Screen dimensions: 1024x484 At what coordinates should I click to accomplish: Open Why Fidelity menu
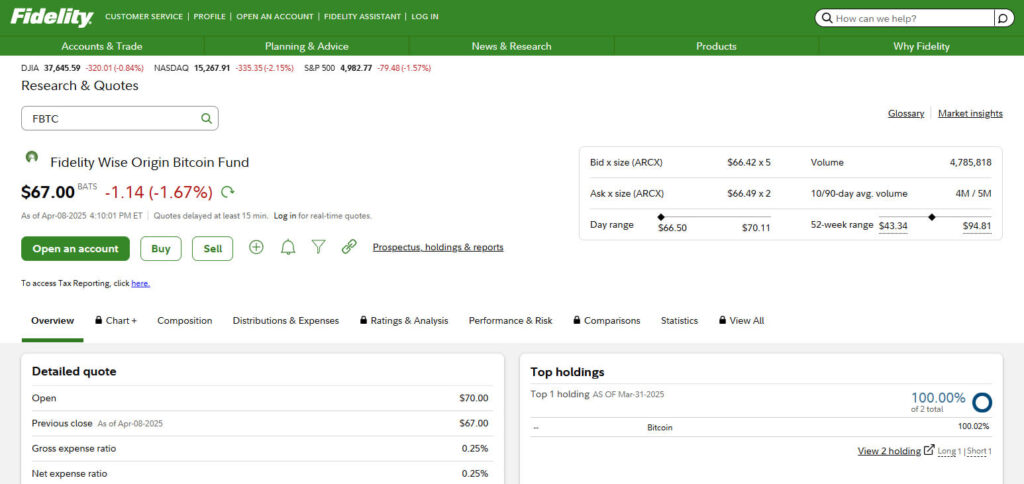[921, 46]
